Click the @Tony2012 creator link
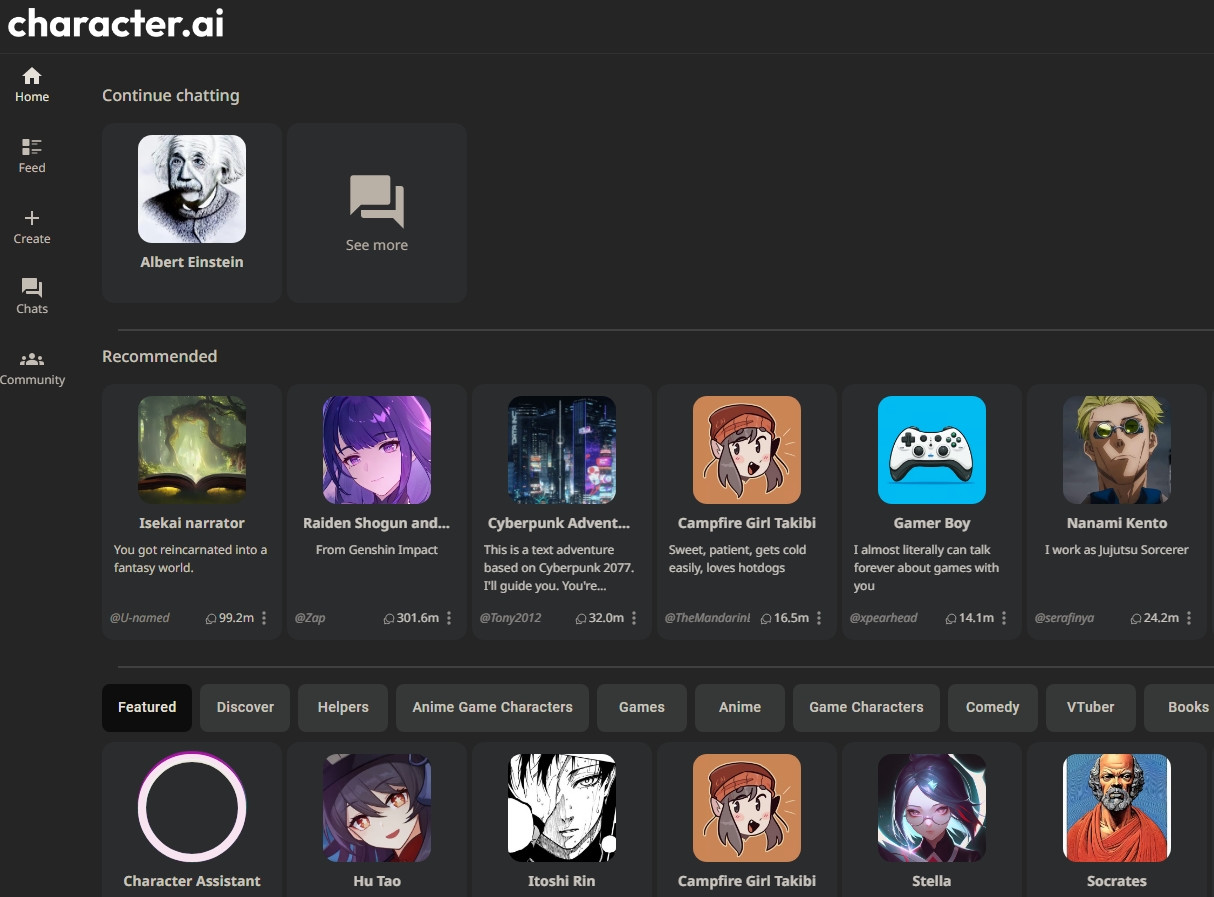The height and width of the screenshot is (897, 1214). coord(510,618)
